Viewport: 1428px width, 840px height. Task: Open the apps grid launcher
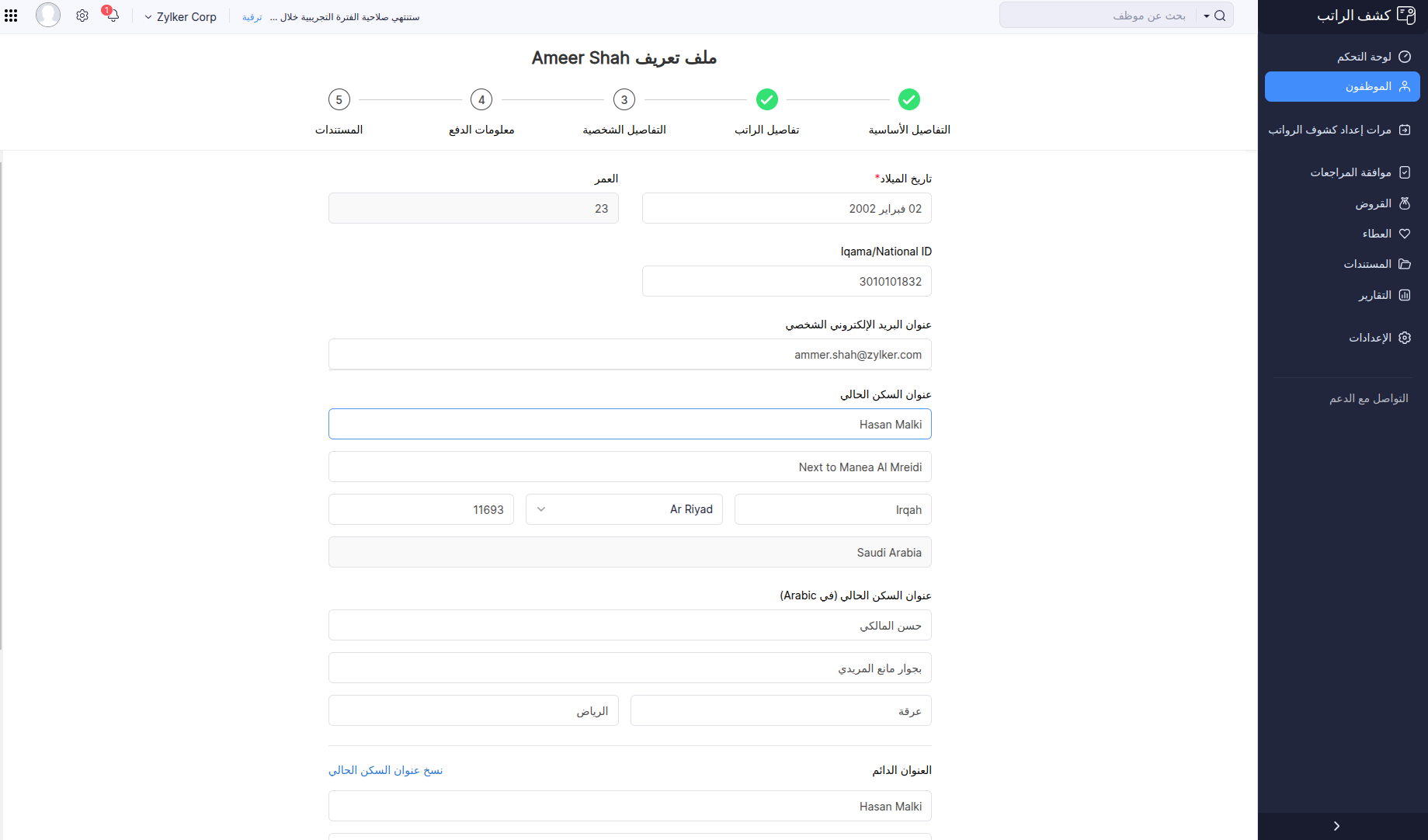[x=11, y=15]
